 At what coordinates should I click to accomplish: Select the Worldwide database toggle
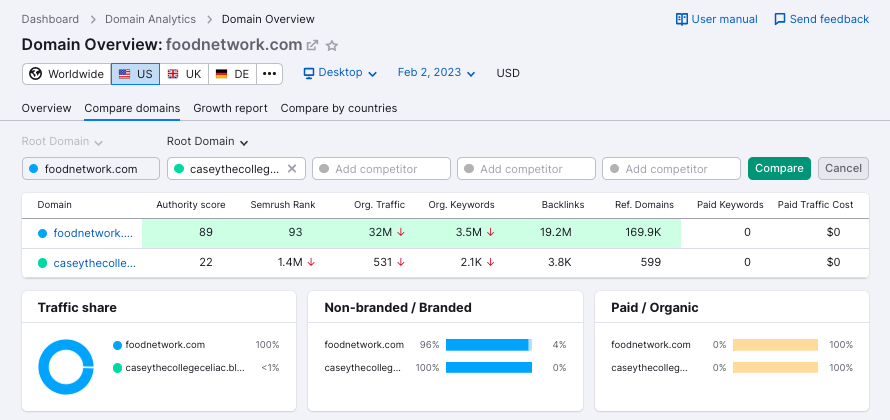click(x=66, y=74)
